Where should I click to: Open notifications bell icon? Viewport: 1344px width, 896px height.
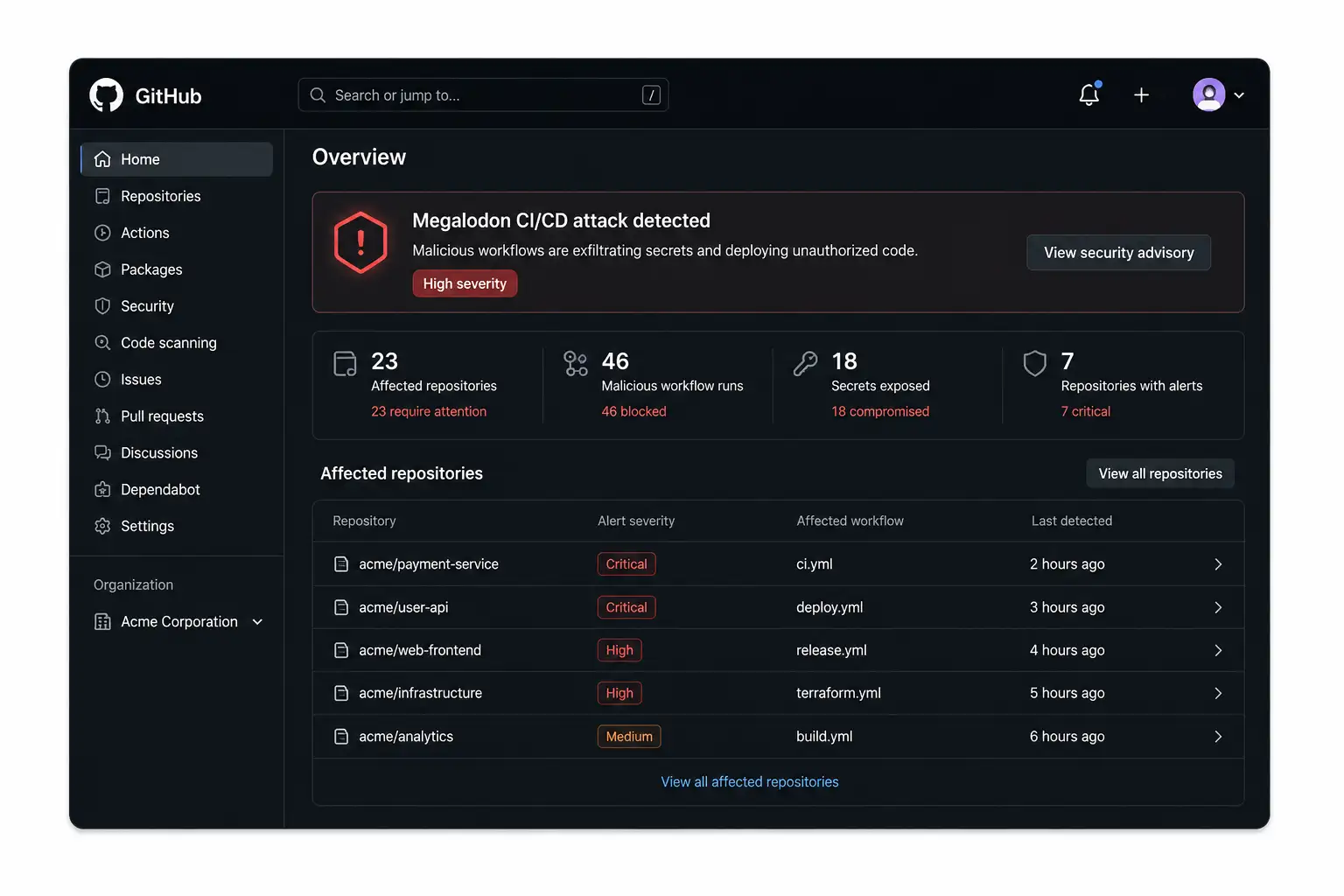coord(1089,94)
